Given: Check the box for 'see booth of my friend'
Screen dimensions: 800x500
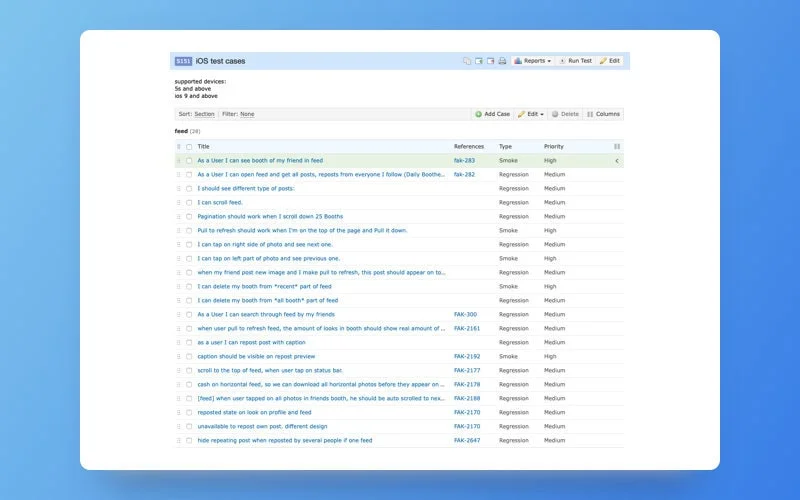Looking at the screenshot, I should pyautogui.click(x=189, y=161).
